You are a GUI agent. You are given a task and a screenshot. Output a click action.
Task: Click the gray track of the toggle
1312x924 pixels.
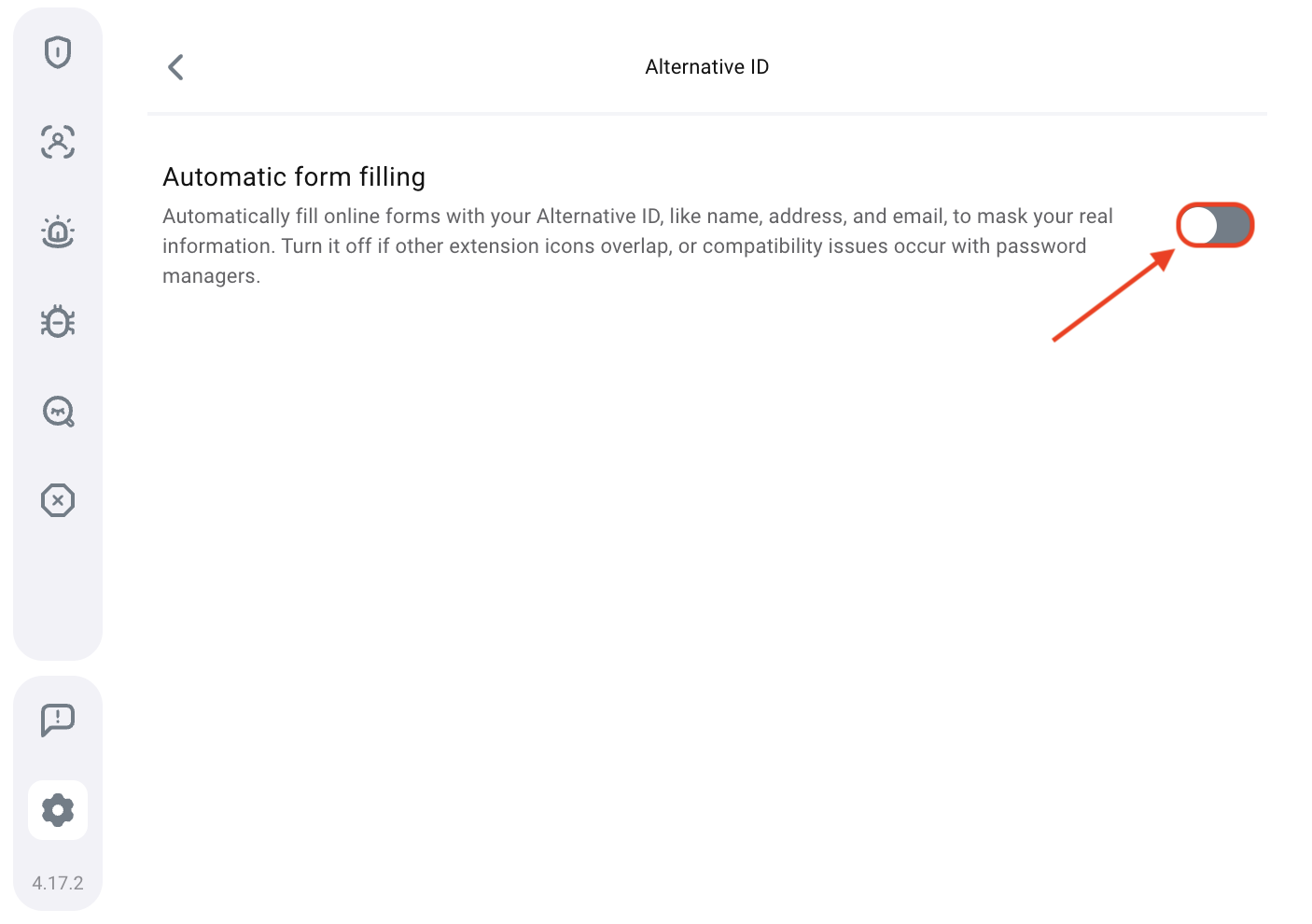click(x=1234, y=225)
